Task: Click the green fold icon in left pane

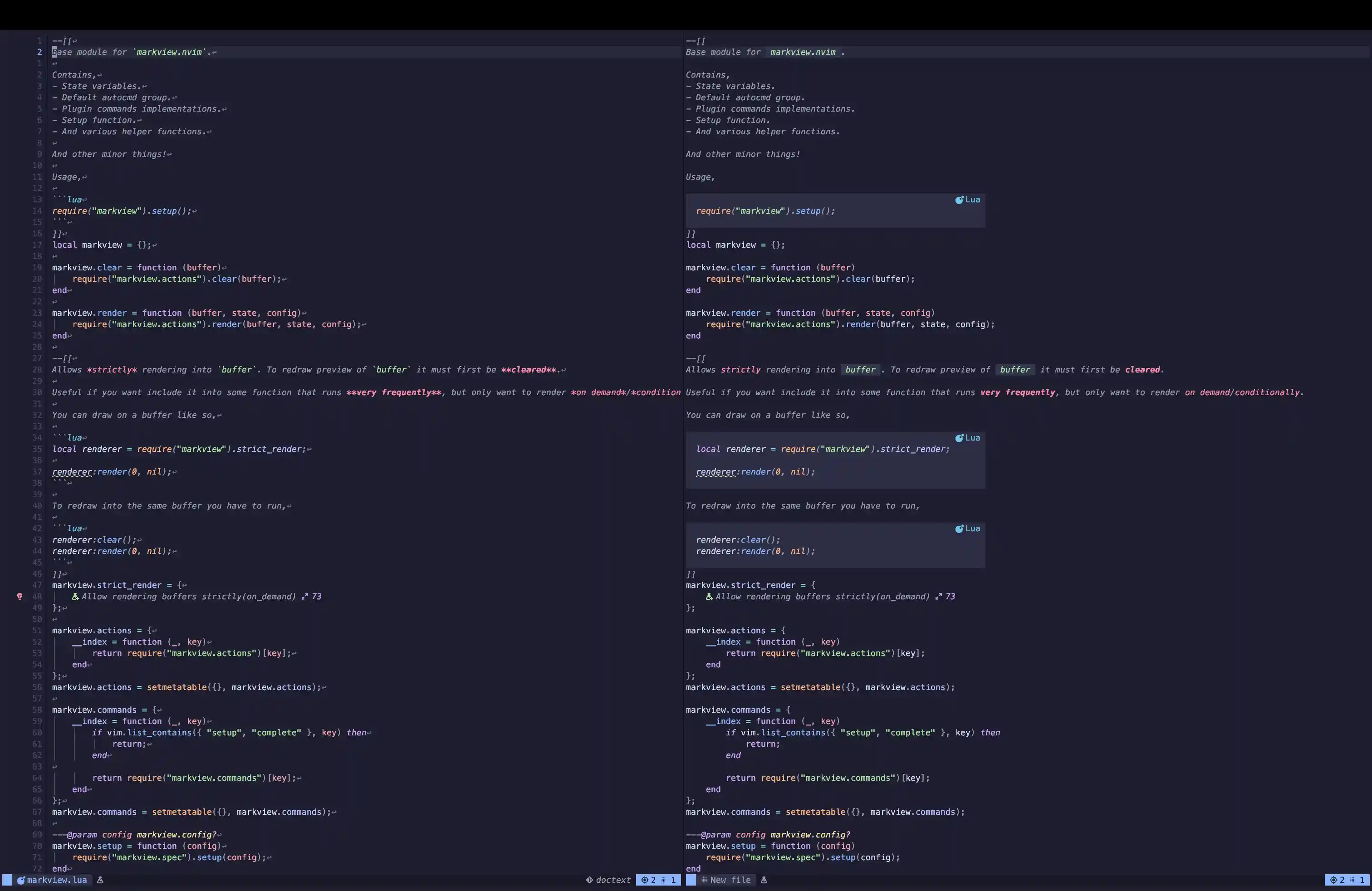Action: pyautogui.click(x=75, y=597)
